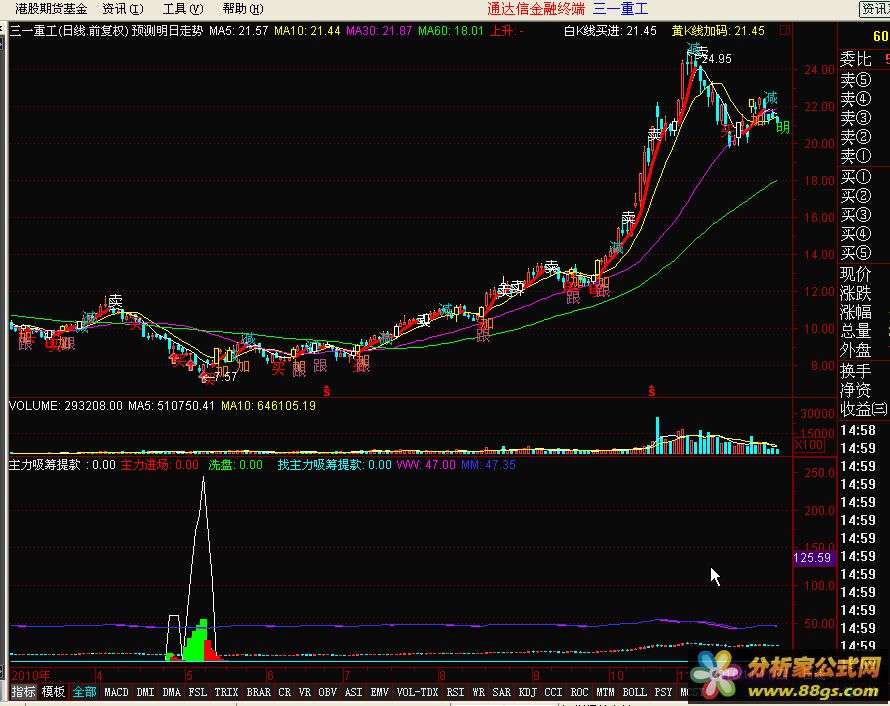Click the 通达信金融终端 title text
The height and width of the screenshot is (706, 890).
(x=536, y=9)
